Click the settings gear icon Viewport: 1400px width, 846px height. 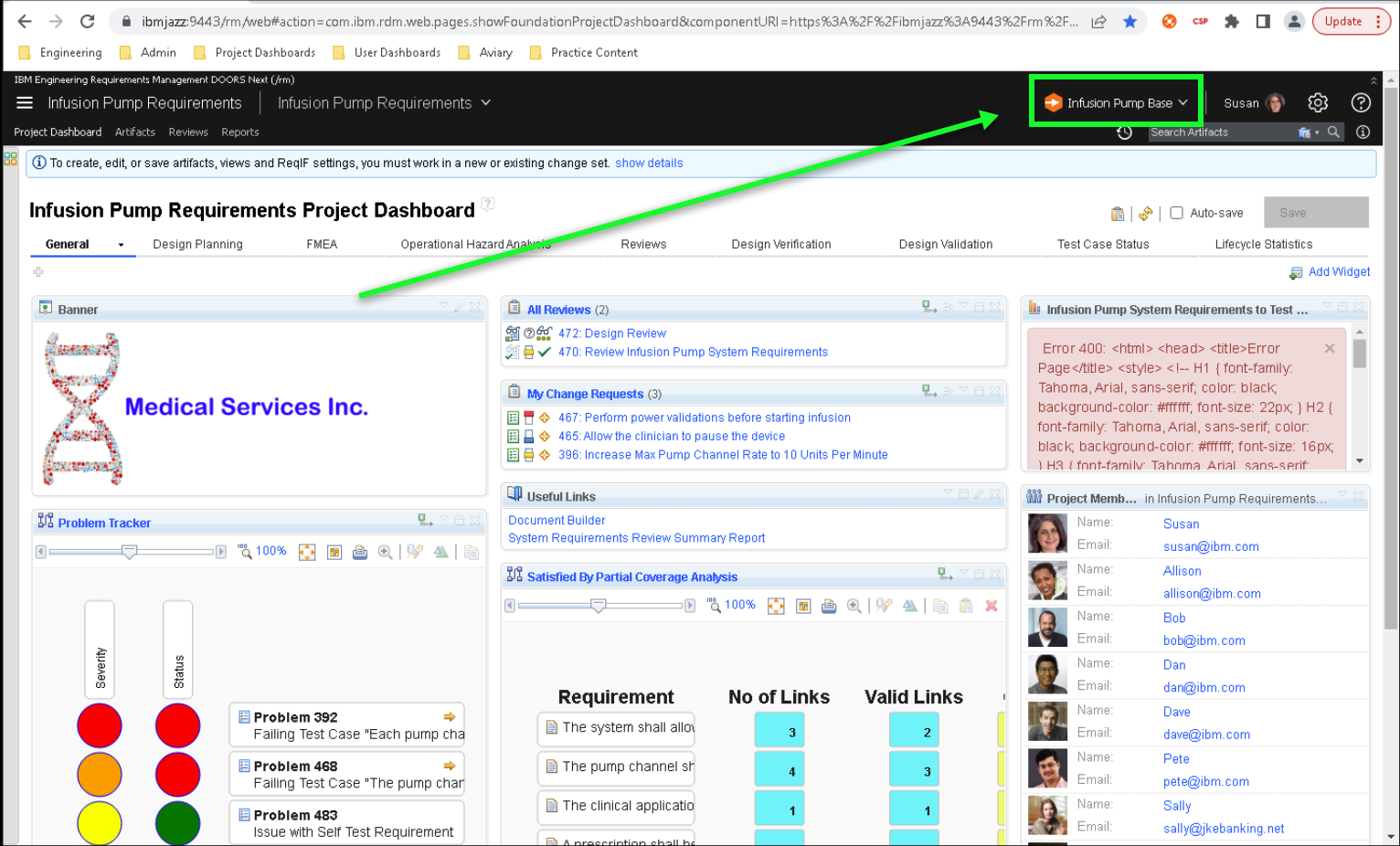[x=1317, y=103]
